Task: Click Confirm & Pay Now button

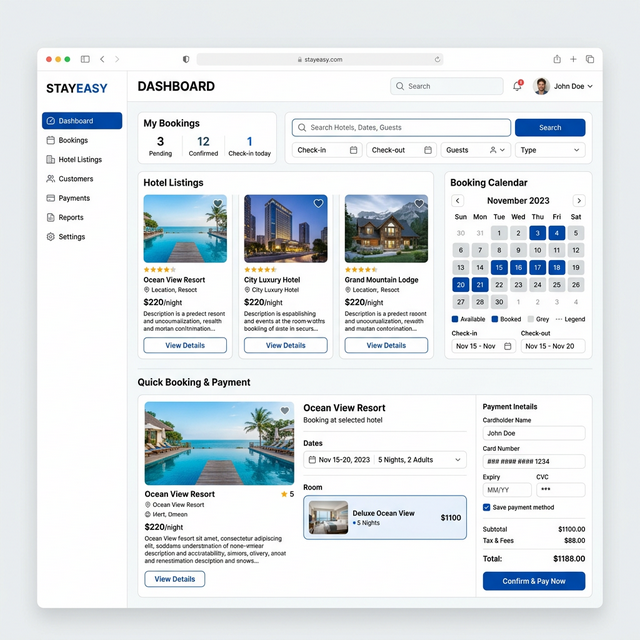Action: 534,581
